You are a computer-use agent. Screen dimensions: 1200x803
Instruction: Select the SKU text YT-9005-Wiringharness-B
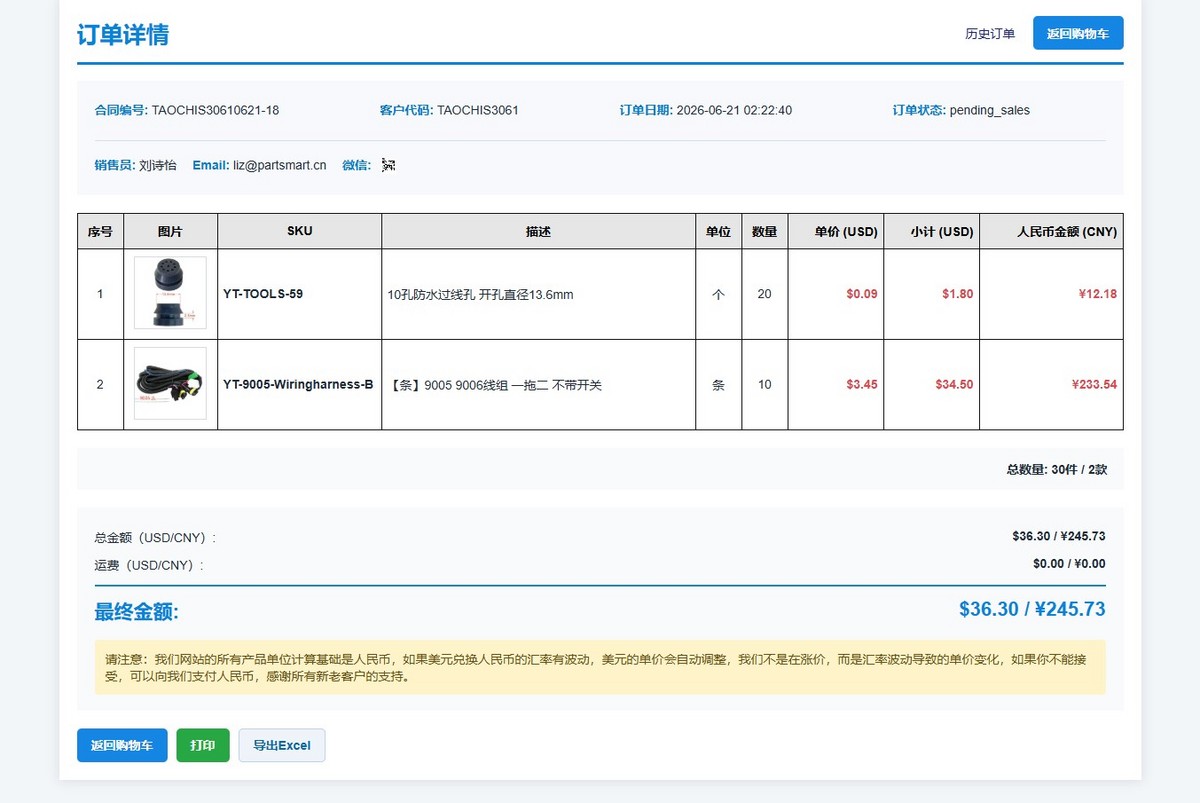tap(298, 384)
